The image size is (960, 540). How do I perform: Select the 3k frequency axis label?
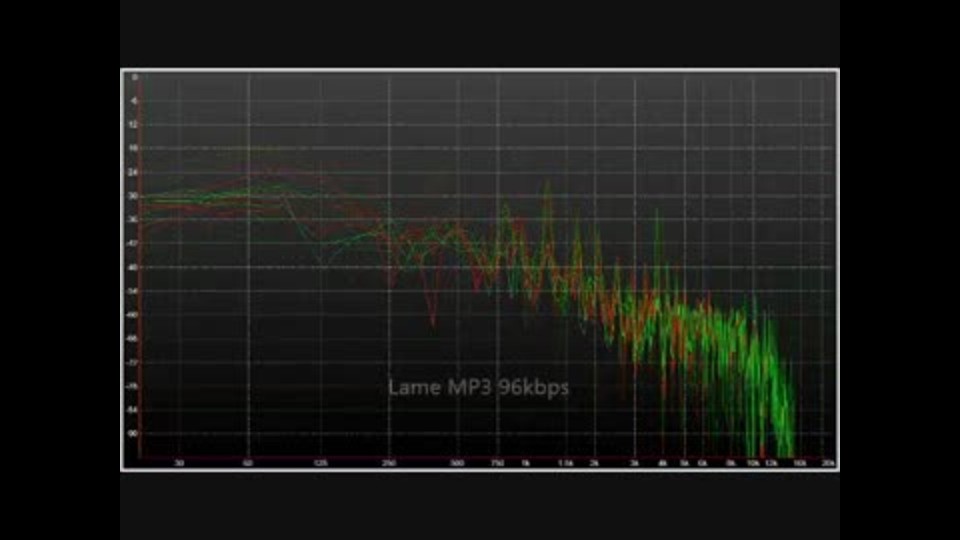pos(634,463)
